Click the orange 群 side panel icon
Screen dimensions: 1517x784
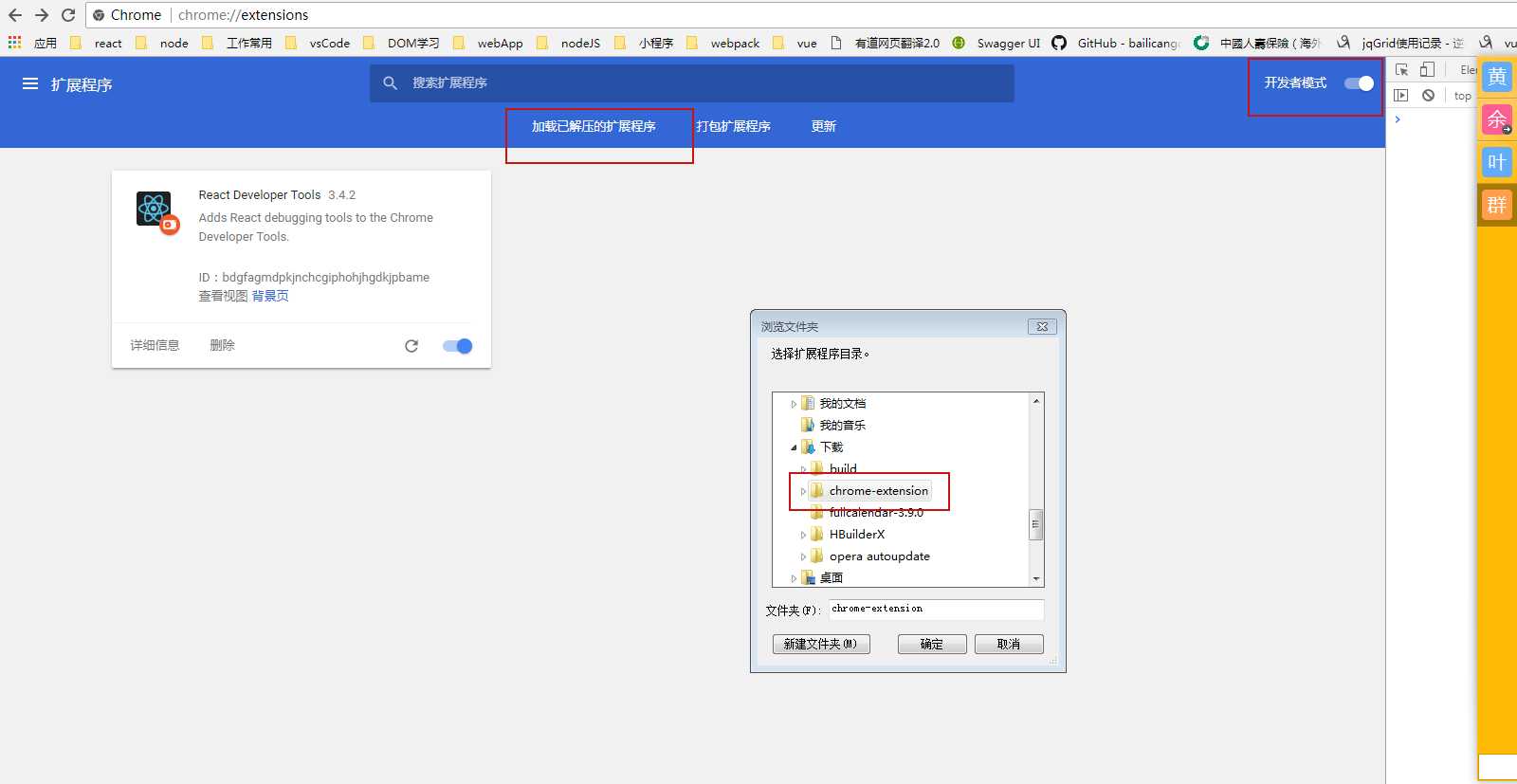1497,205
